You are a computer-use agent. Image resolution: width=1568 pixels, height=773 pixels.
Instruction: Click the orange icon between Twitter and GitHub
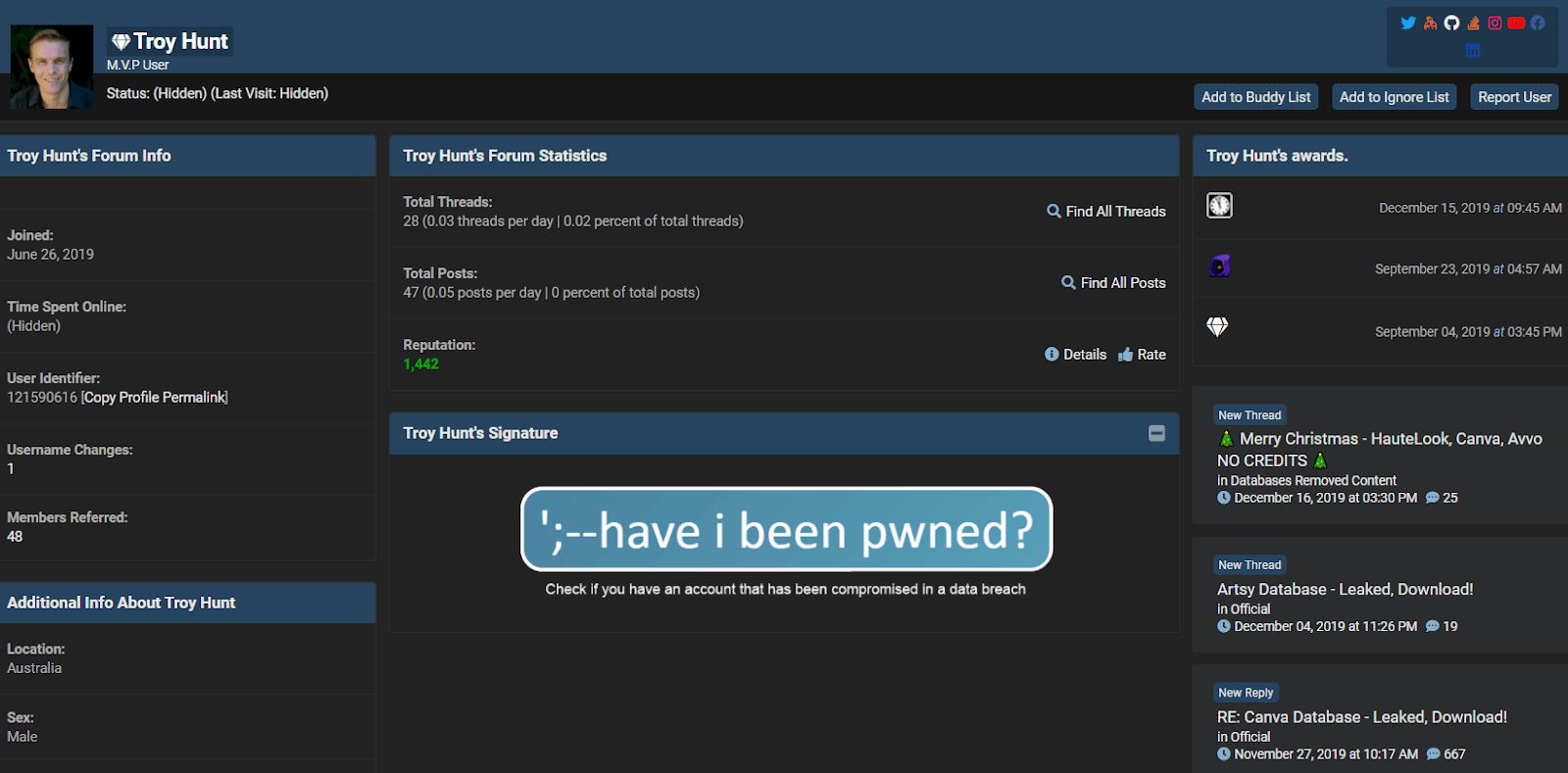click(1431, 23)
